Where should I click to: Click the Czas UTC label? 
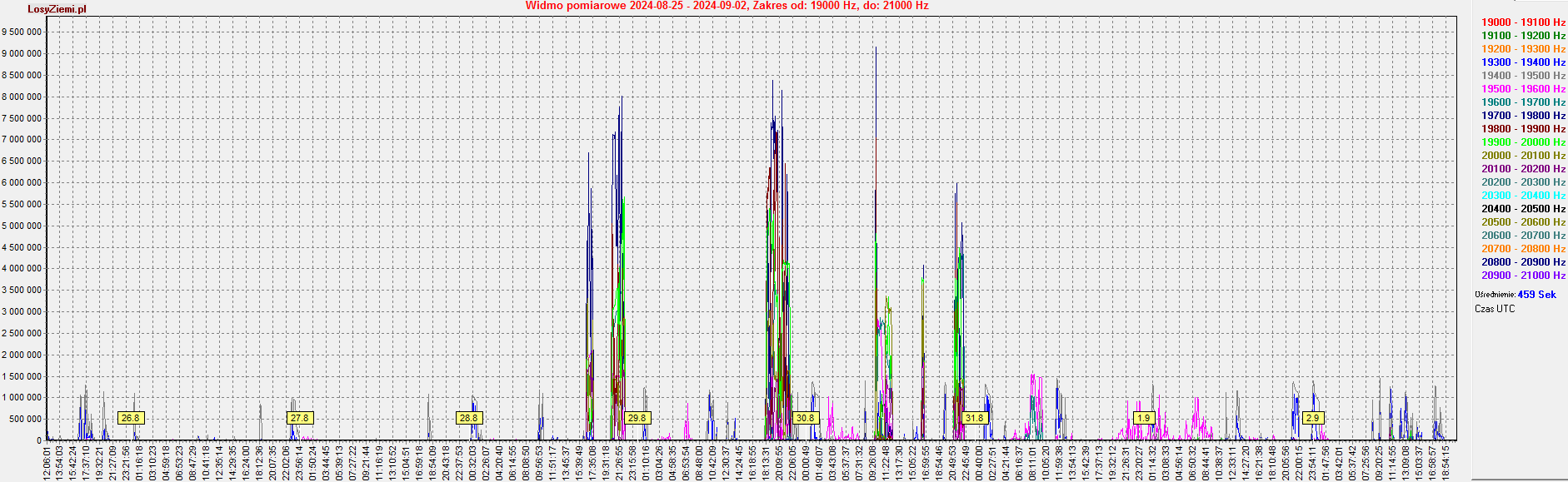pos(1495,309)
